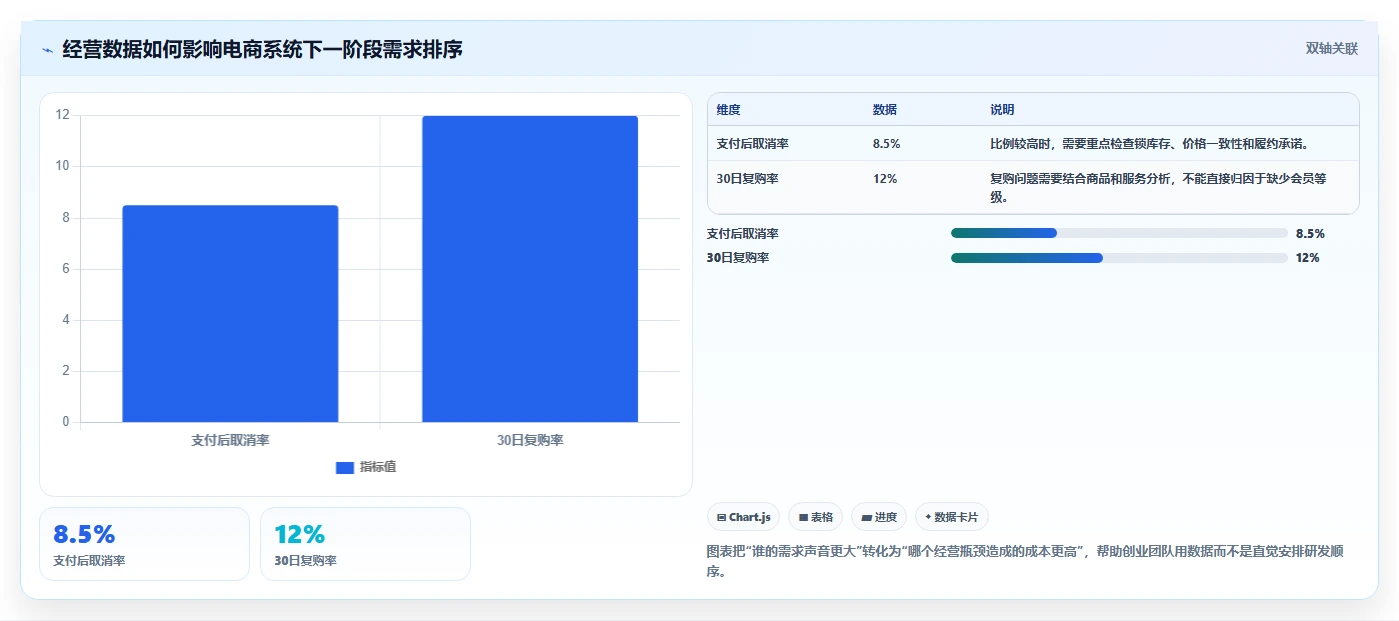This screenshot has height=621, width=1399.
Task: Select the 30日复购率 table row cell
Action: 747,179
